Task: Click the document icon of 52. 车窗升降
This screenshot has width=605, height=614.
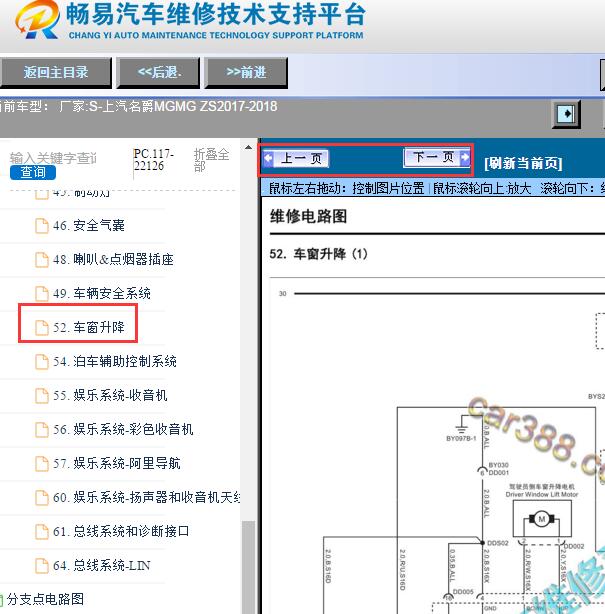Action: pyautogui.click(x=42, y=328)
